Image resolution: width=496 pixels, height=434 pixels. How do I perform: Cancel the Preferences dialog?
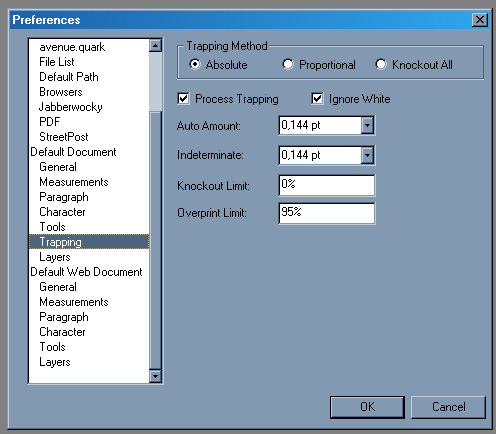click(448, 407)
